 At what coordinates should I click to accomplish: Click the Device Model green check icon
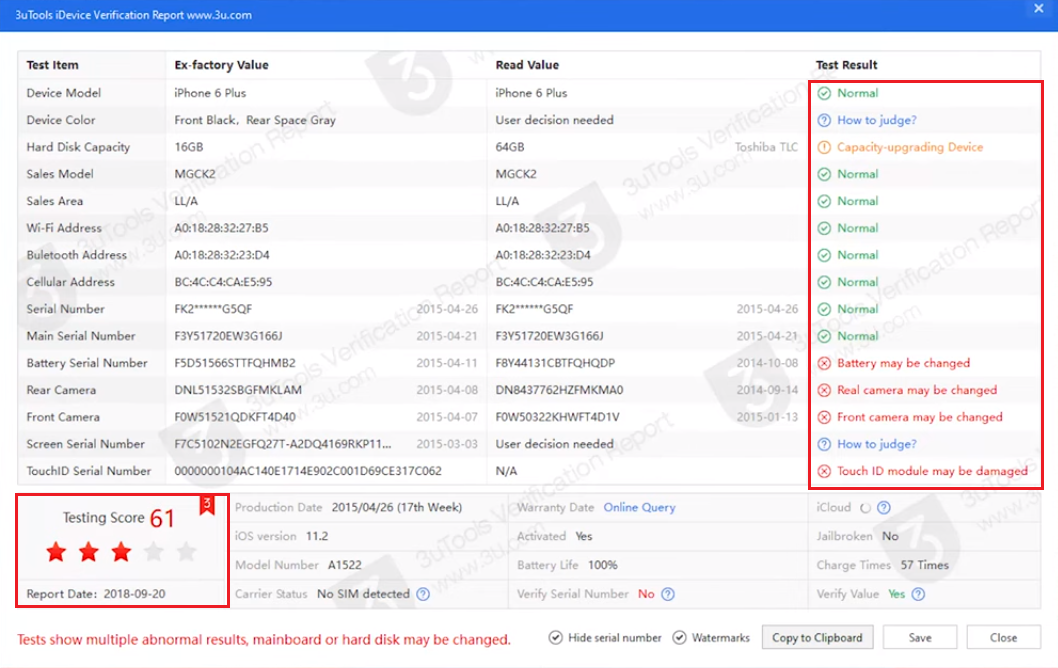[x=824, y=93]
